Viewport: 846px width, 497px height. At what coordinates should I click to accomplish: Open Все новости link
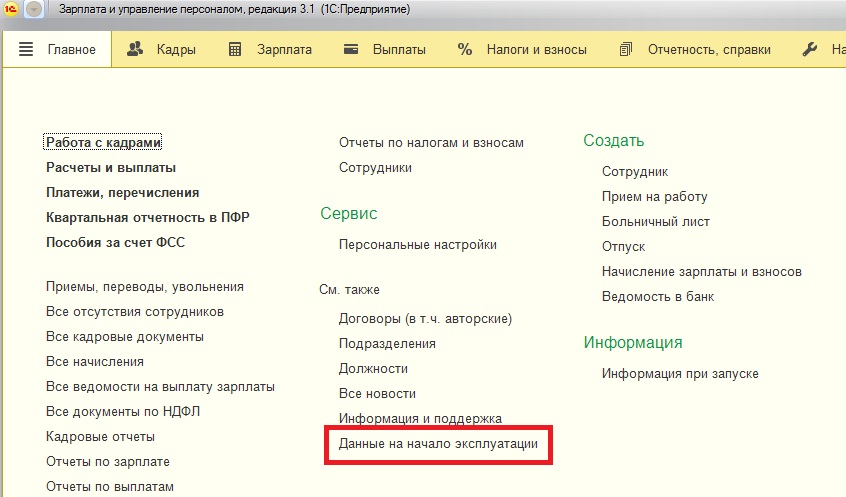click(x=377, y=393)
